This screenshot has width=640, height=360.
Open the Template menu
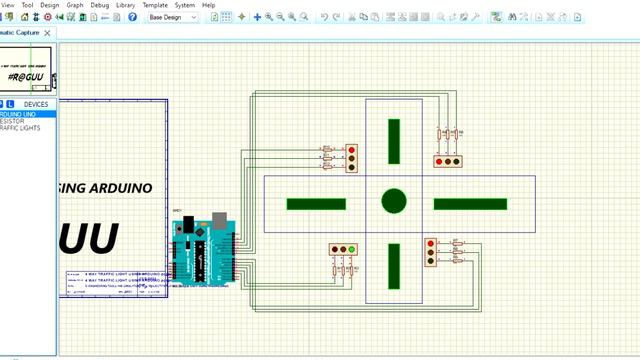pos(155,5)
